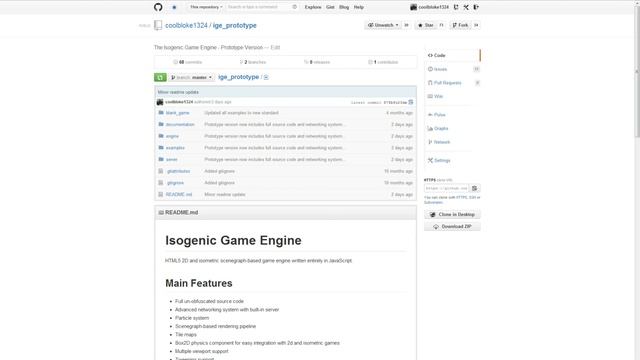Viewport: 640px width, 360px height.
Task: Click Edit next to the repository description
Action: point(275,47)
